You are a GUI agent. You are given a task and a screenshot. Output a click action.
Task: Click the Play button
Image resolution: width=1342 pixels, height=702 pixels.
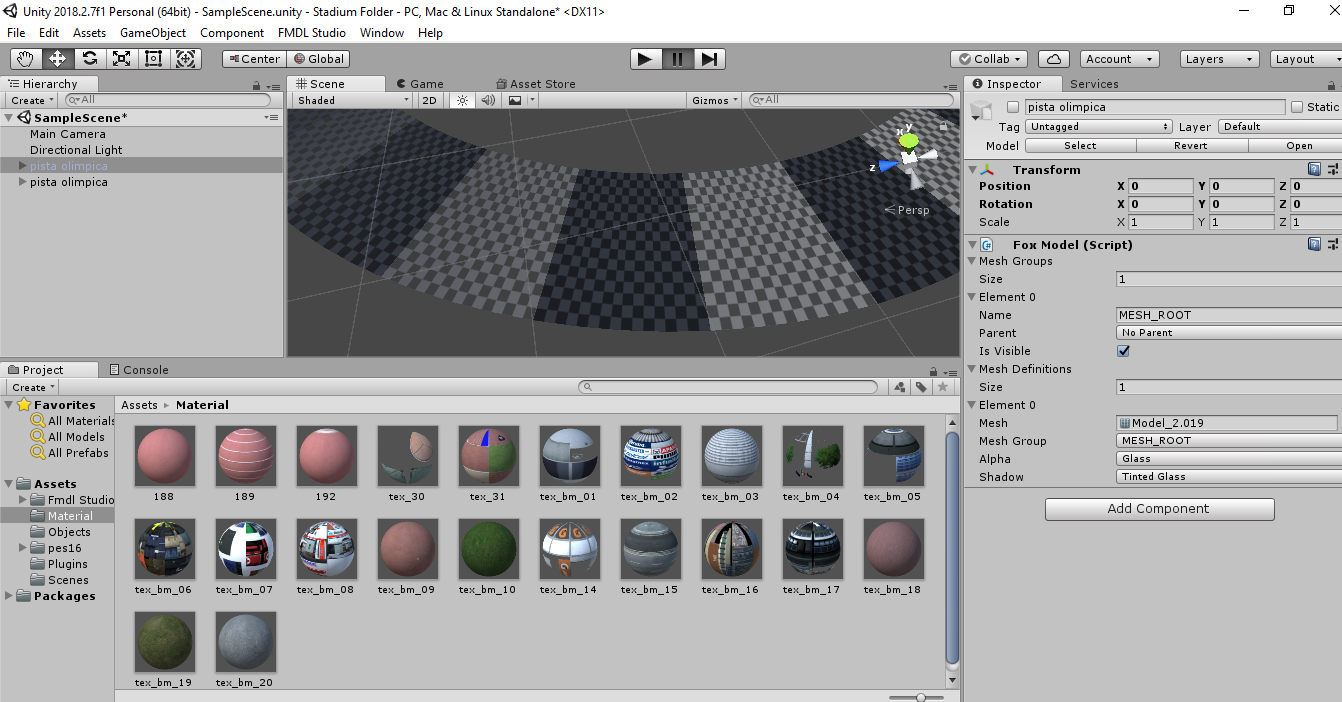pyautogui.click(x=645, y=59)
